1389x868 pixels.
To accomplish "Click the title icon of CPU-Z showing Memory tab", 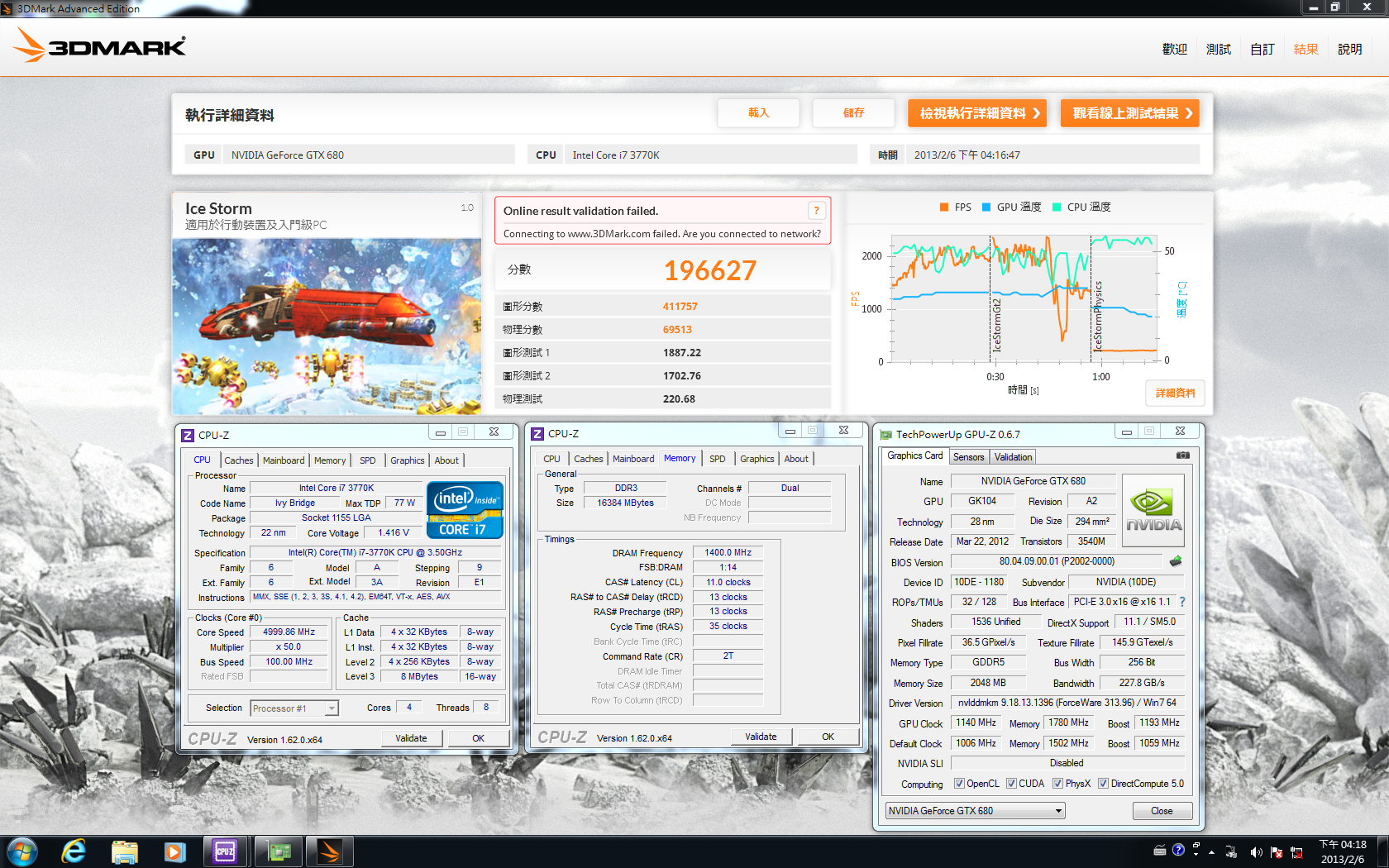I will [537, 434].
